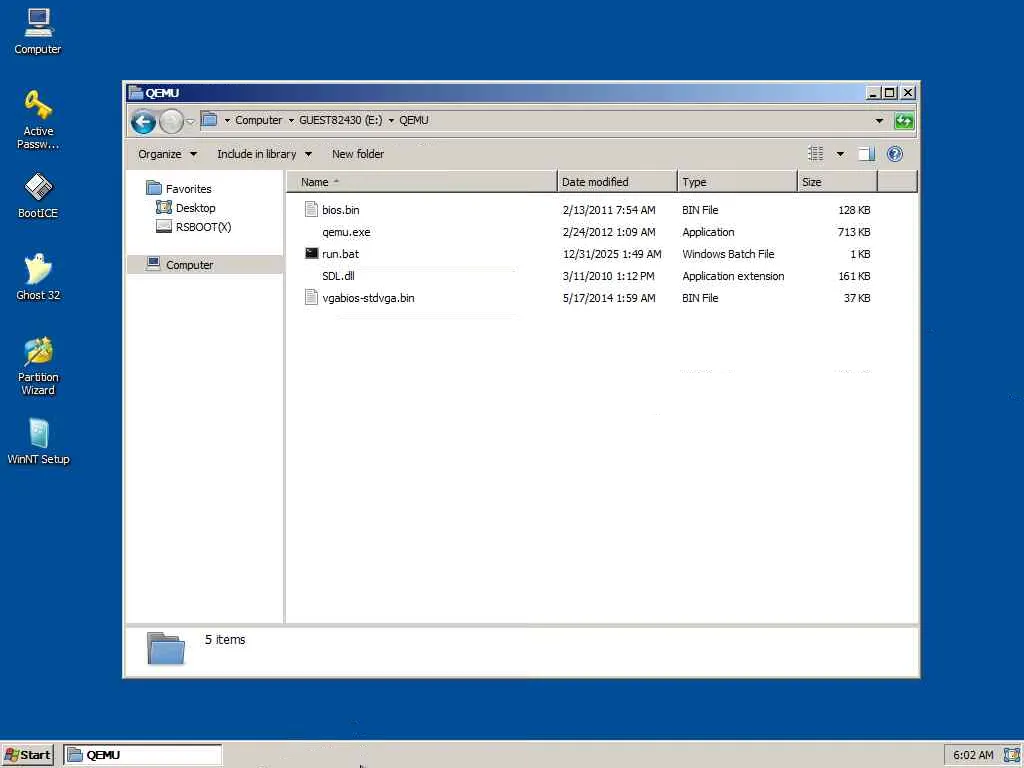Launch Ghost 32 desktop icon
Viewport: 1024px width, 768px height.
tap(38, 277)
